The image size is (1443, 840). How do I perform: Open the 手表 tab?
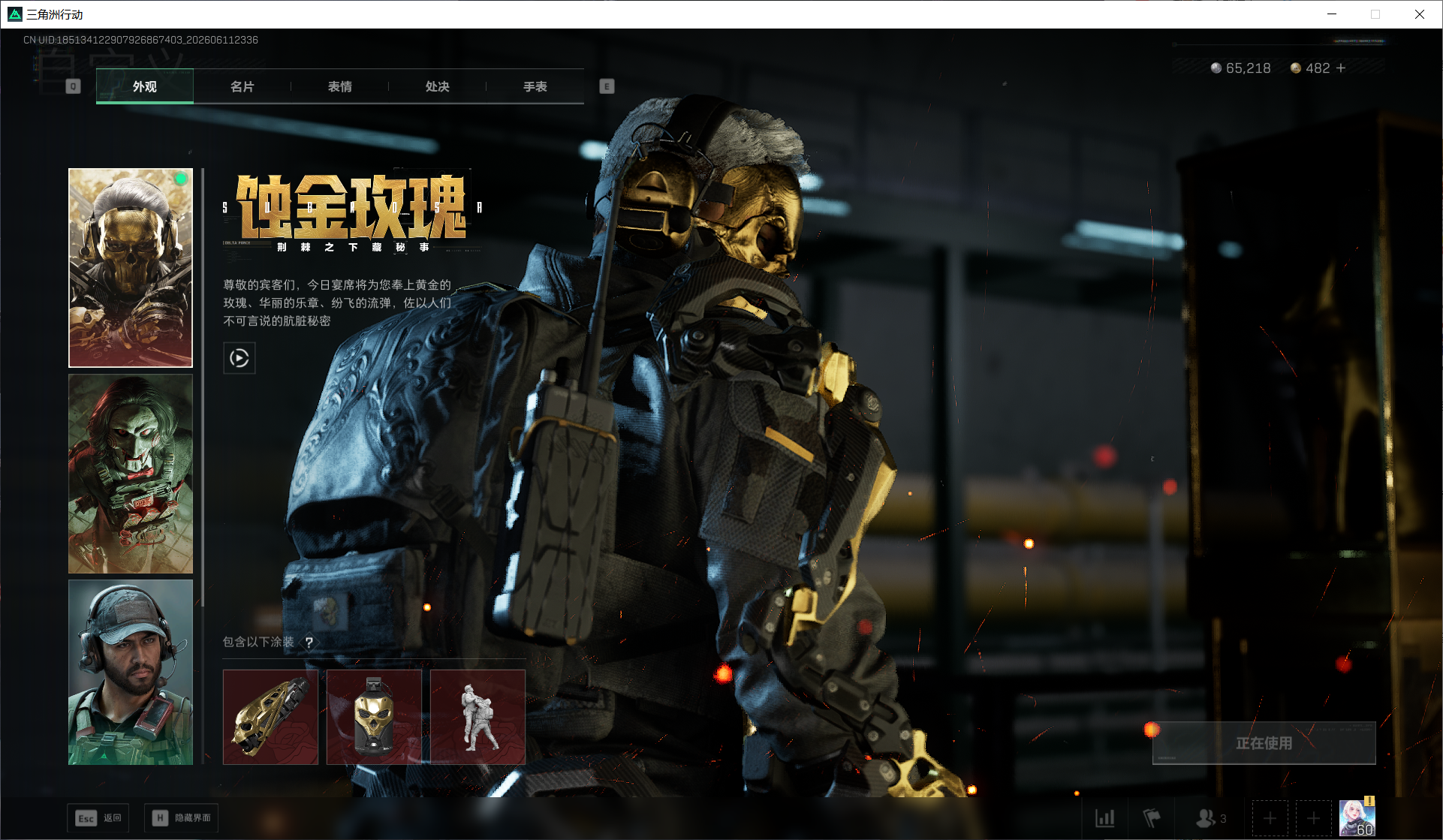point(535,86)
